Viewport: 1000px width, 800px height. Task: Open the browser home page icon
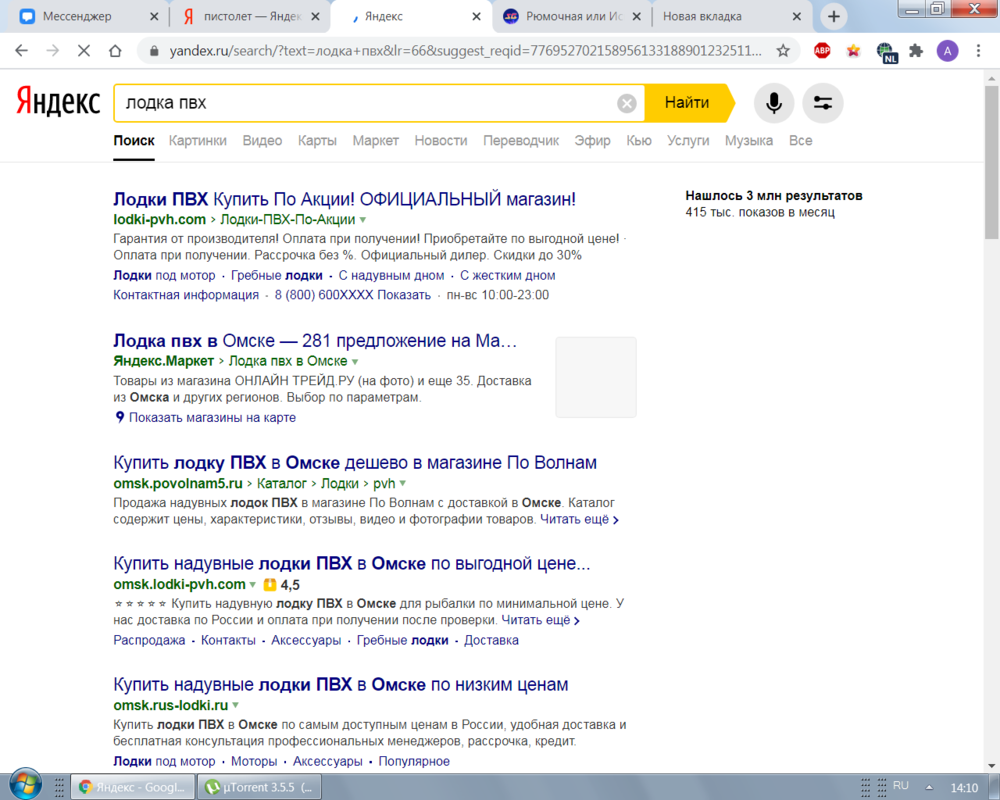coord(115,51)
